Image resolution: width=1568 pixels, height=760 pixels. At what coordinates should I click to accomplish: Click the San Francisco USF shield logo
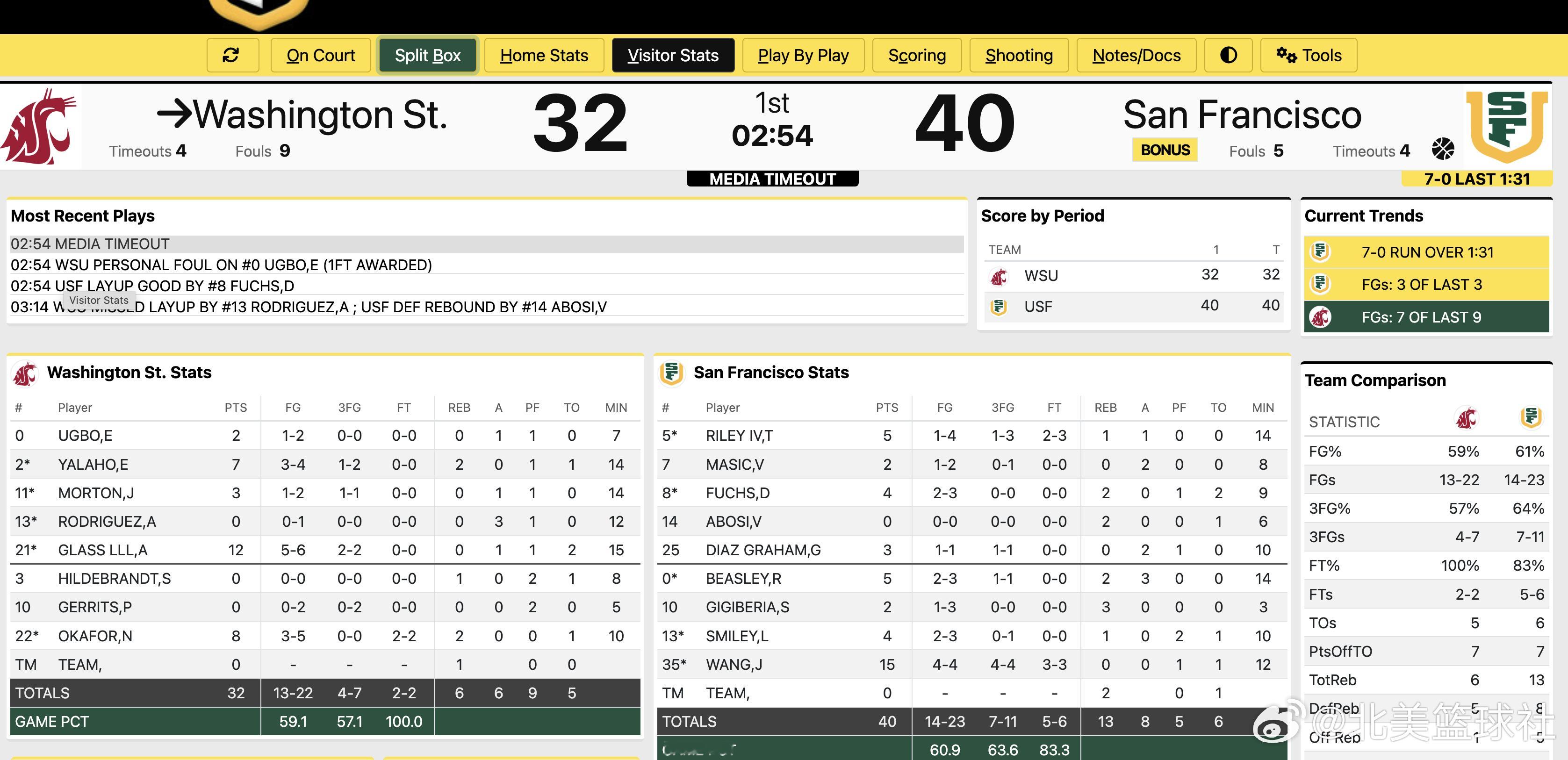[x=1507, y=125]
